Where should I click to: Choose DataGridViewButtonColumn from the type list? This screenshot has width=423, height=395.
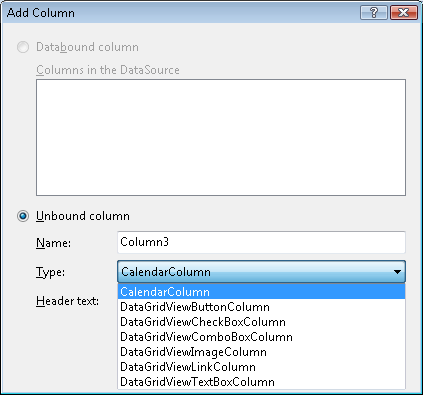click(261, 307)
